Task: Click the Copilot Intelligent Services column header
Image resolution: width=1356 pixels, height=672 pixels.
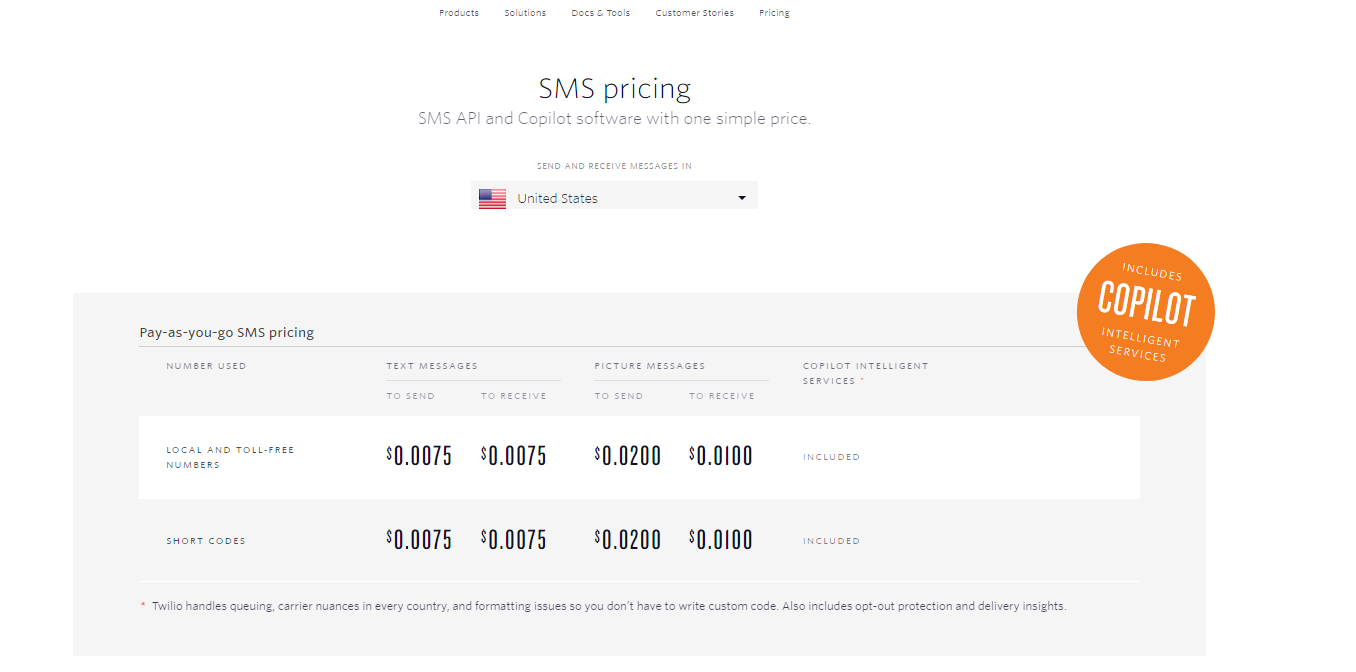Action: [866, 373]
